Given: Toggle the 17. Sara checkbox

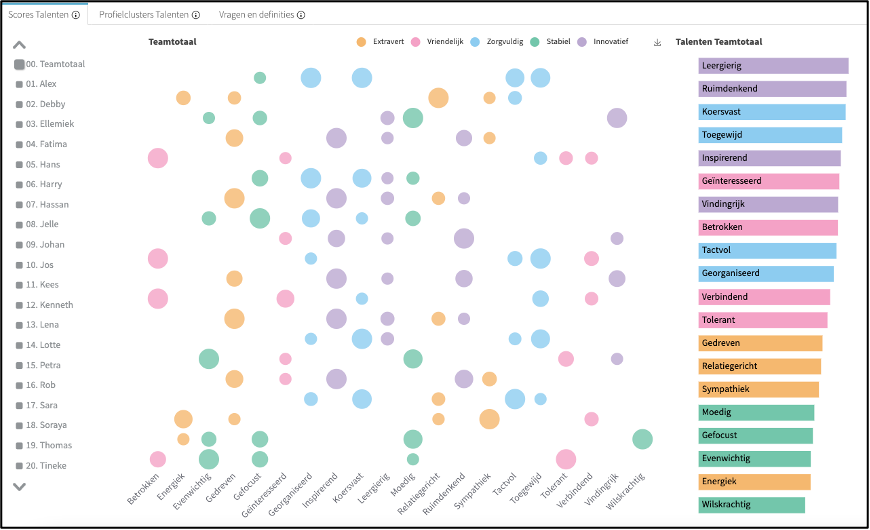Looking at the screenshot, I should point(19,406).
